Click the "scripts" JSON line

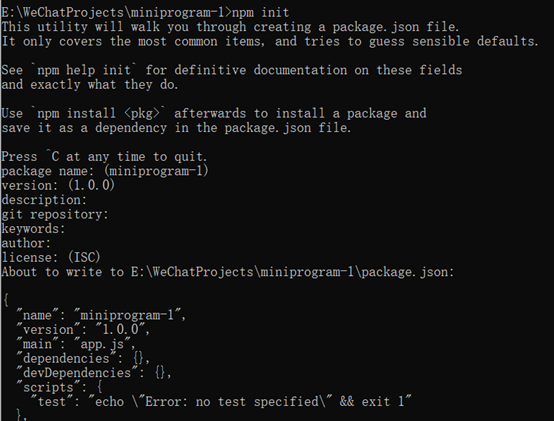(x=59, y=387)
